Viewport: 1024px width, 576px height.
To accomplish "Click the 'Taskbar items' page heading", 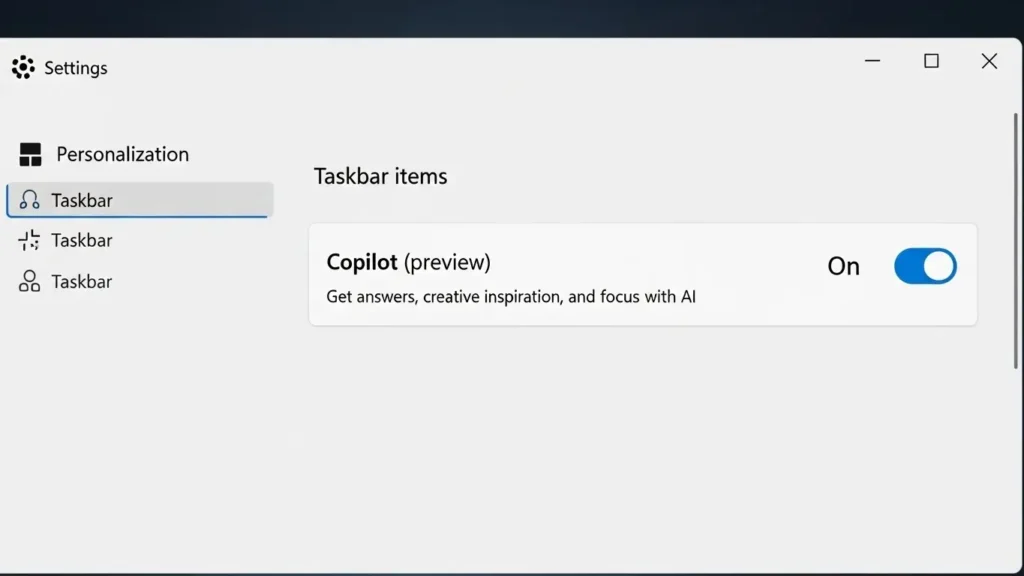I will 381,176.
